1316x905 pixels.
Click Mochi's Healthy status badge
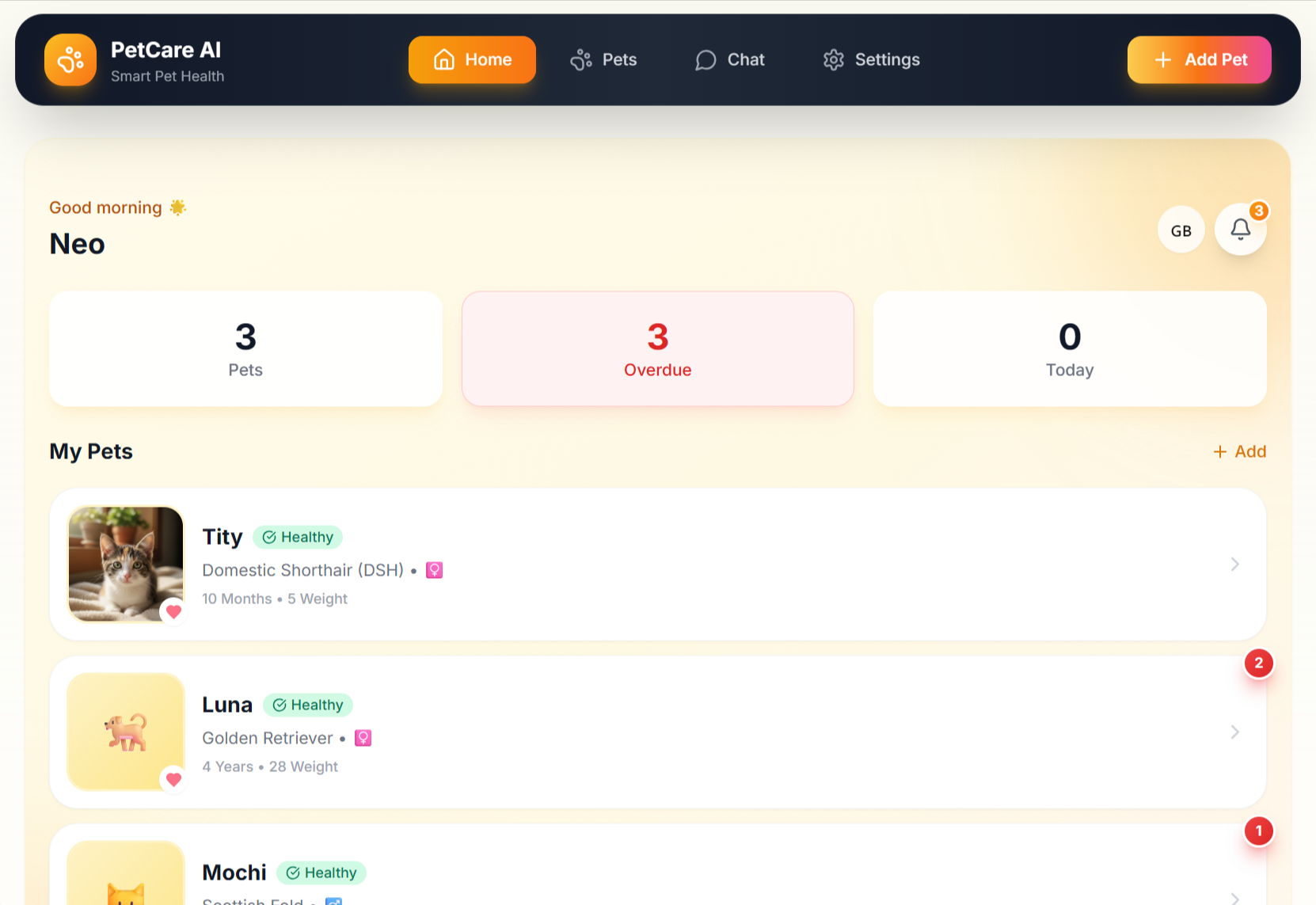[321, 873]
